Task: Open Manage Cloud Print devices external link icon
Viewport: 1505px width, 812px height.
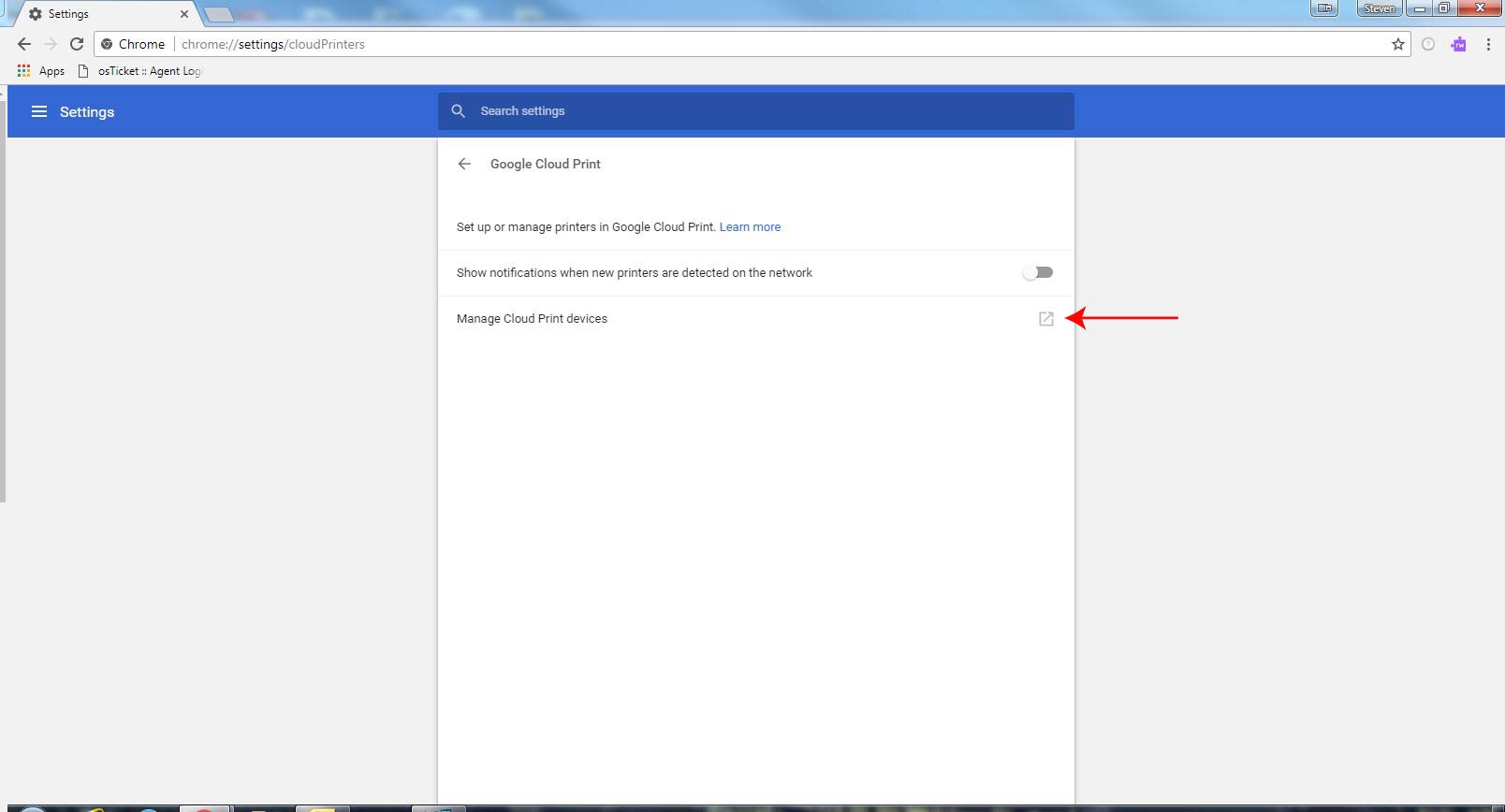Action: click(1045, 319)
